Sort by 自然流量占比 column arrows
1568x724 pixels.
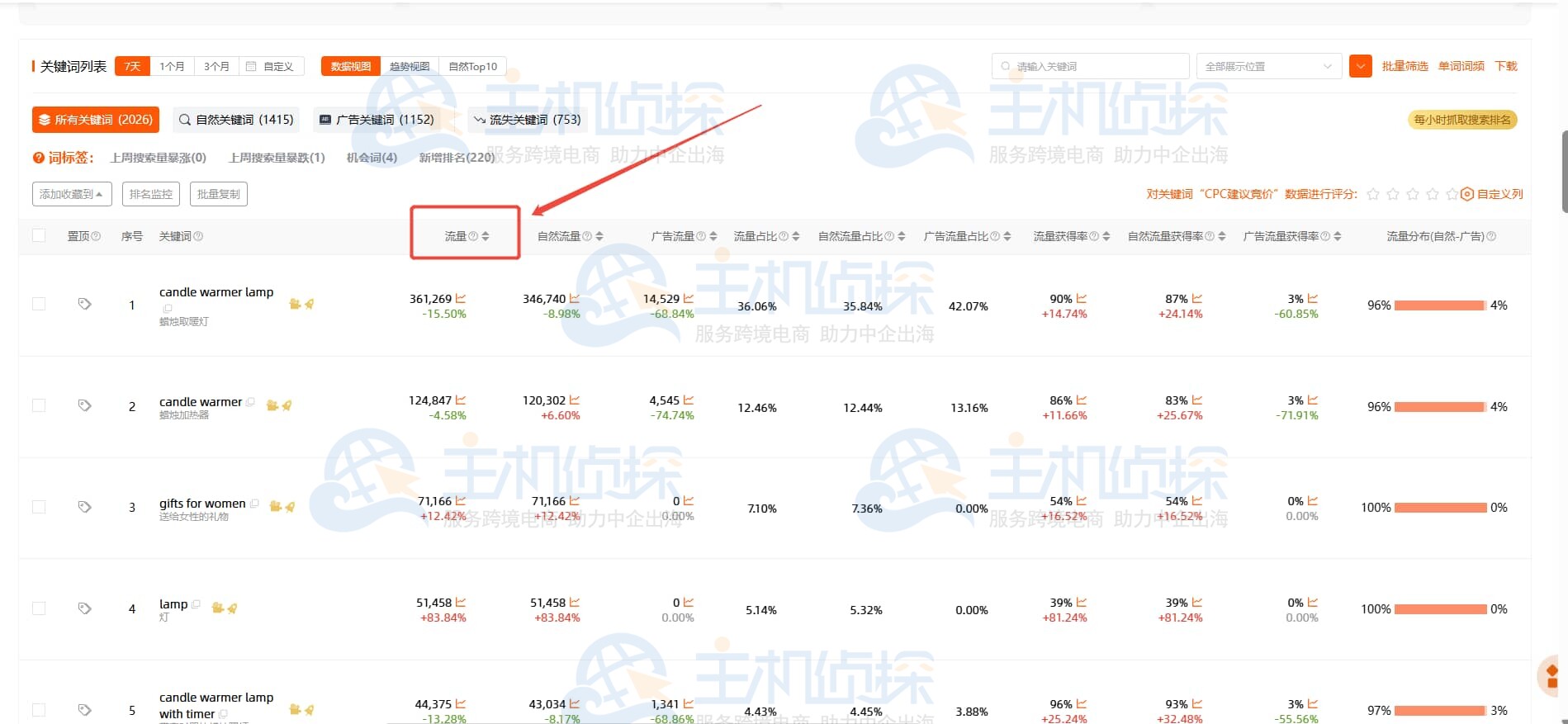tap(902, 236)
